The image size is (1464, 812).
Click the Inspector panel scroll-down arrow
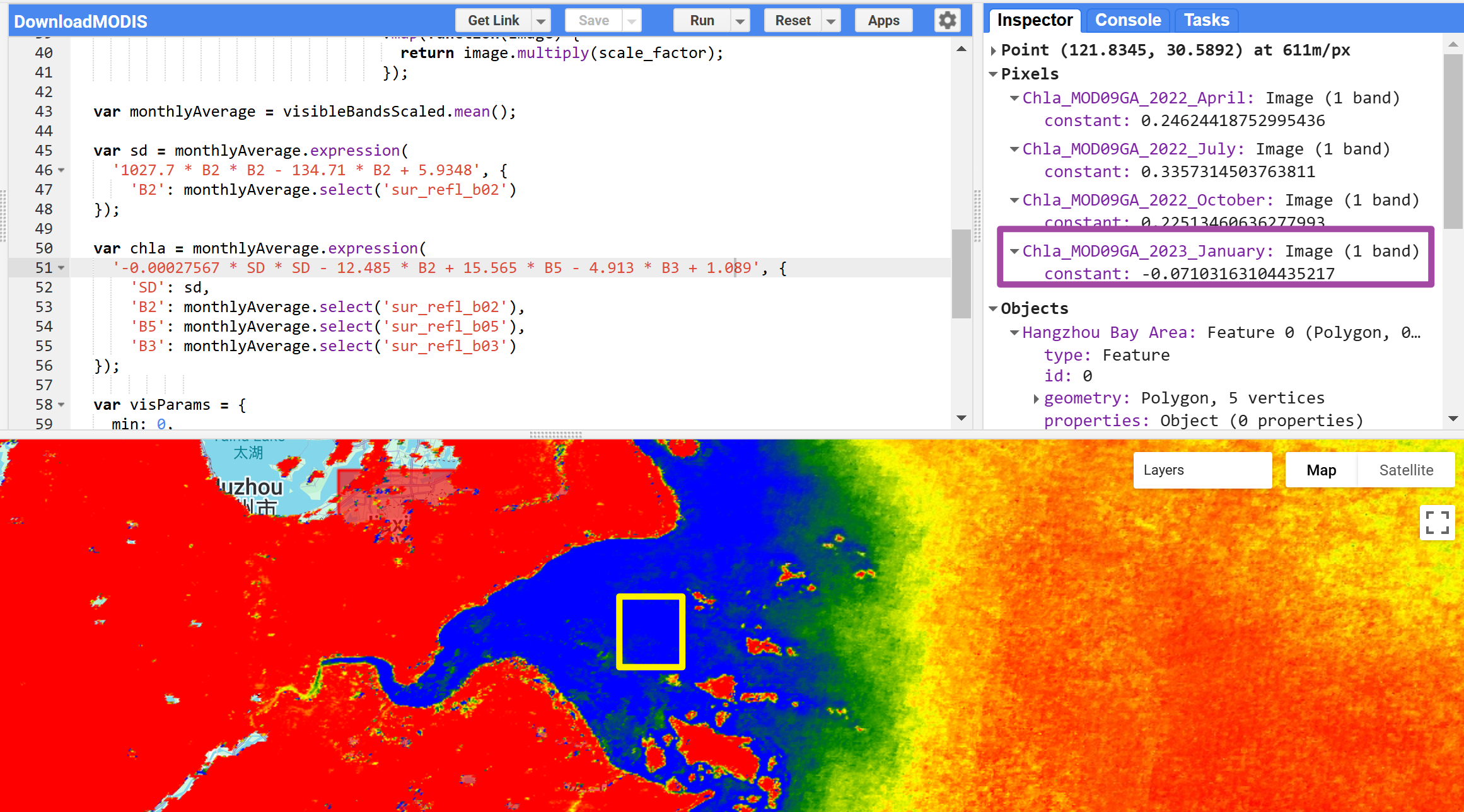pos(1453,419)
